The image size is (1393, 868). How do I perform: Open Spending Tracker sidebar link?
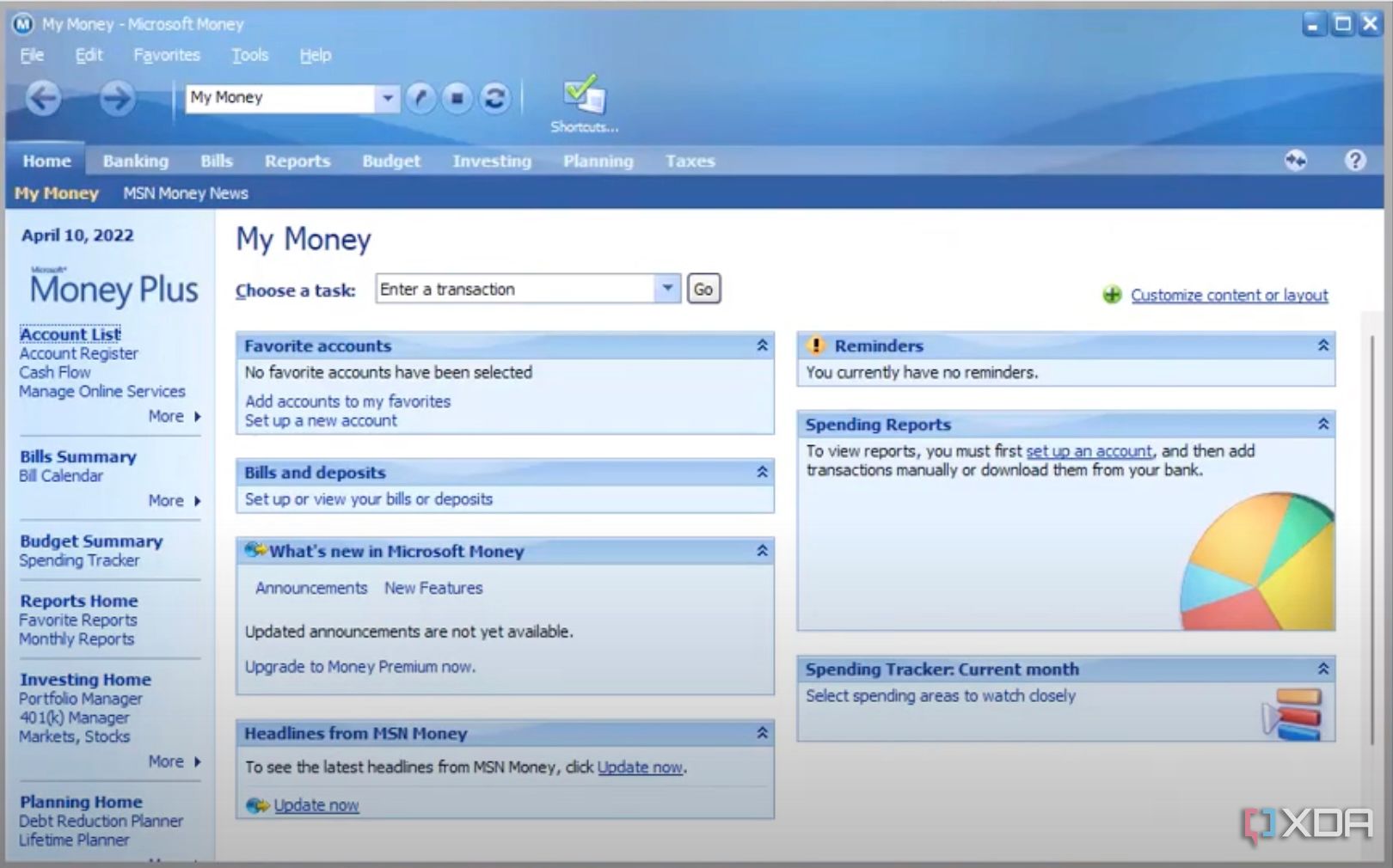point(79,560)
